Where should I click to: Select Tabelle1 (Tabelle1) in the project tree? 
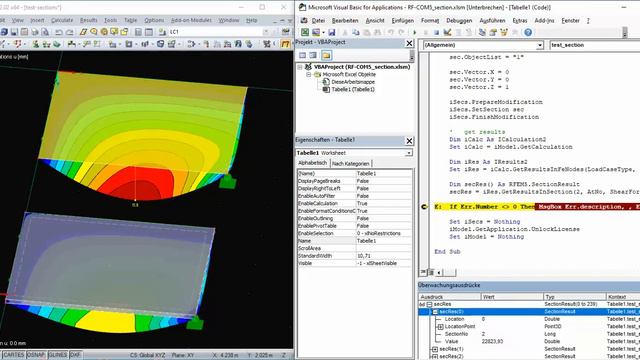point(353,89)
